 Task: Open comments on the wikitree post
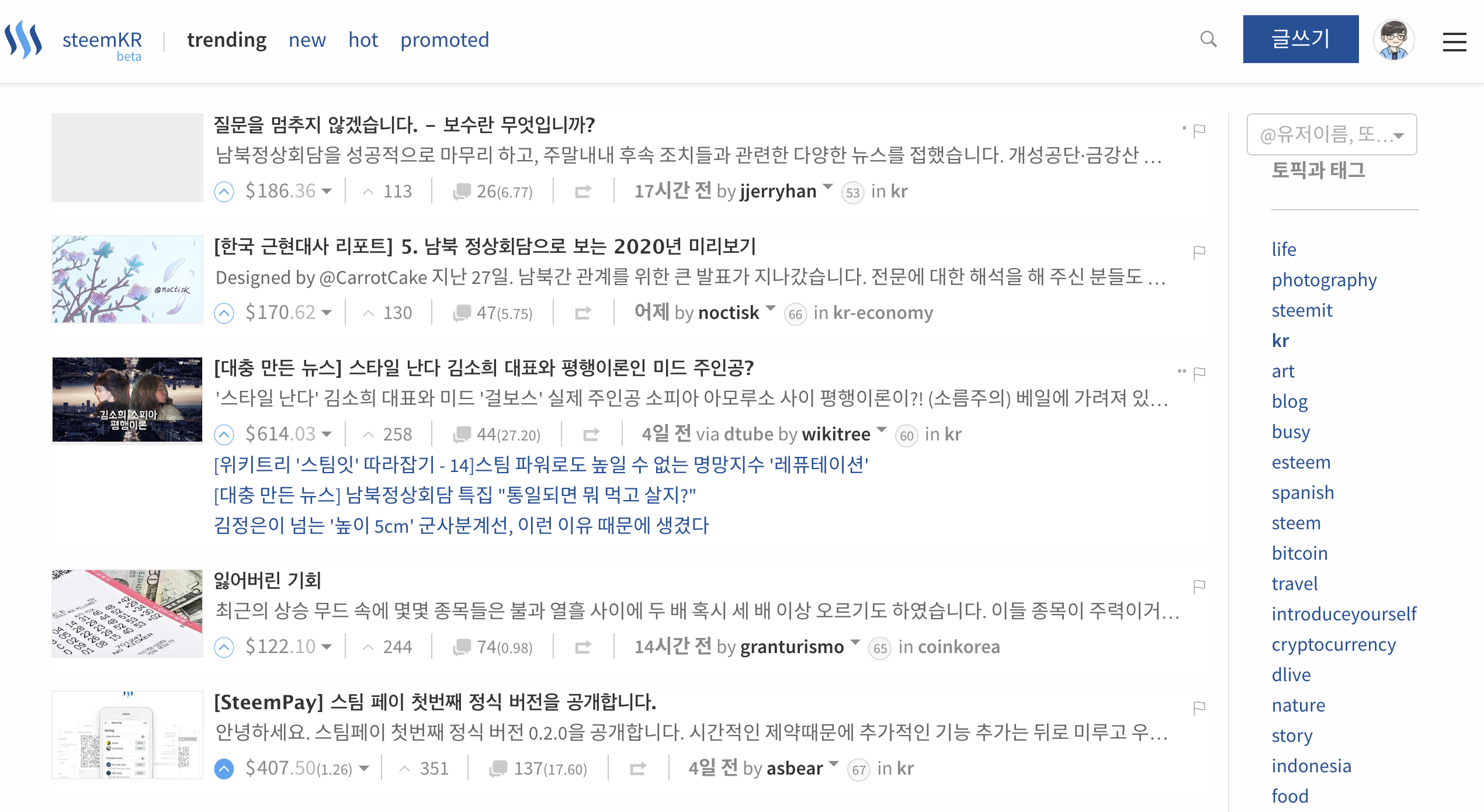462,434
